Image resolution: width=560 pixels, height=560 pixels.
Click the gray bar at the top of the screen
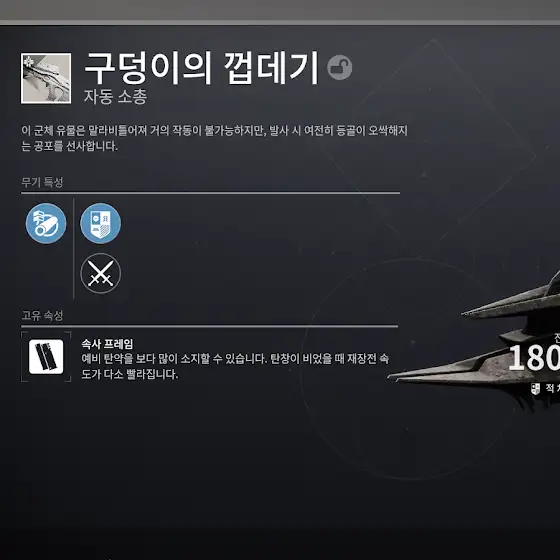click(280, 12)
